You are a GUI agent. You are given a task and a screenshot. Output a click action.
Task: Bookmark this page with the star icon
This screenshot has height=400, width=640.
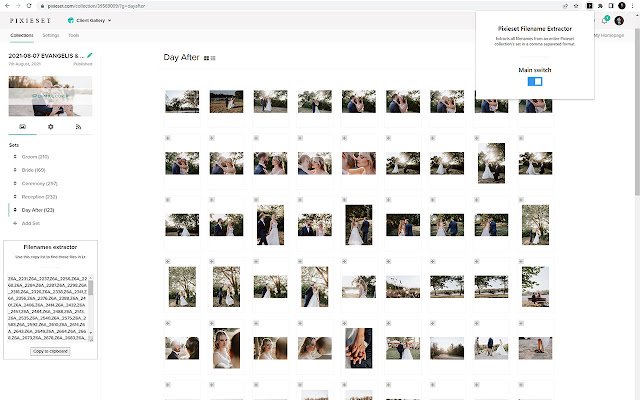point(576,6)
